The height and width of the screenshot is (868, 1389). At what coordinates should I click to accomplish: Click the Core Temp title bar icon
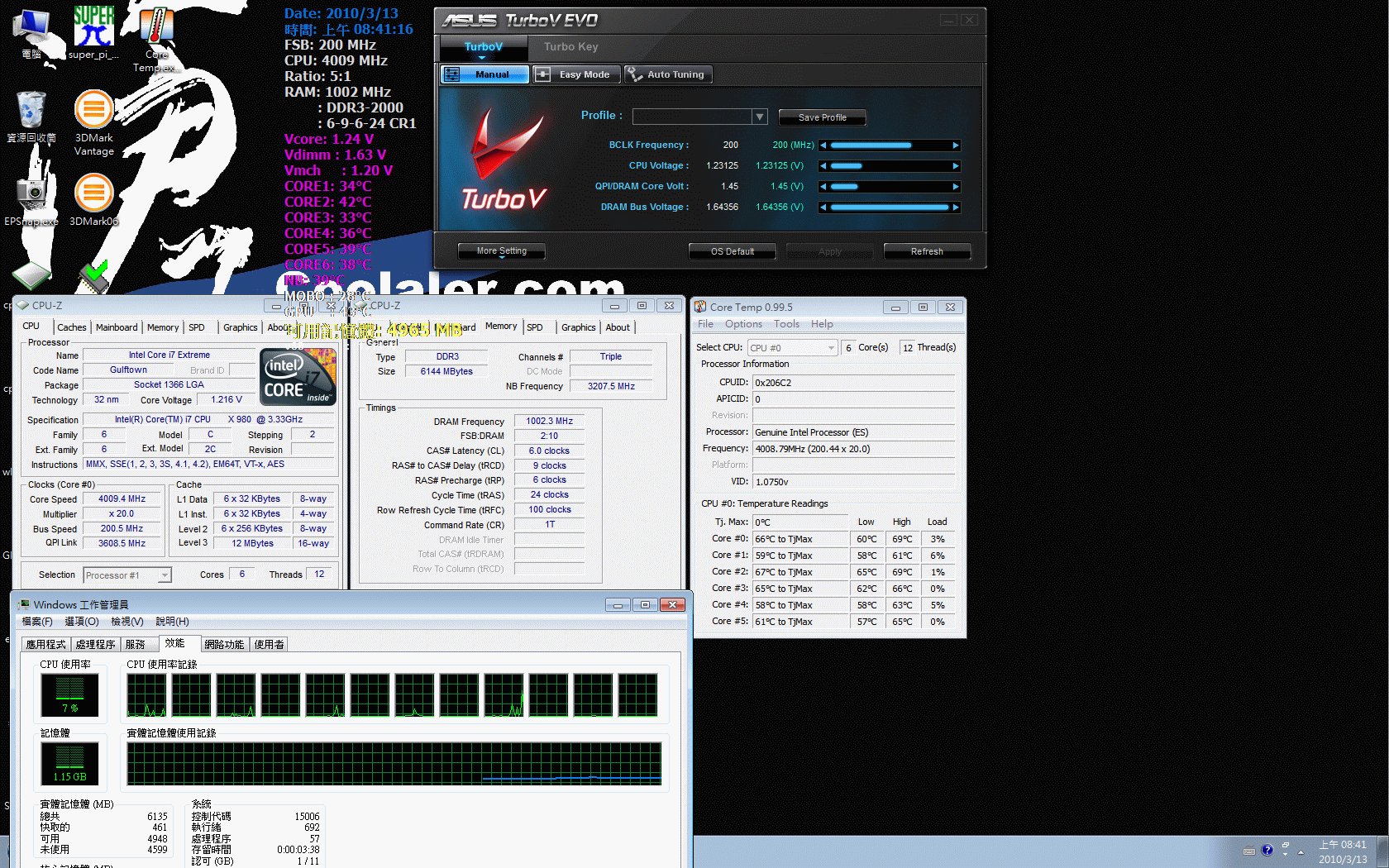700,307
